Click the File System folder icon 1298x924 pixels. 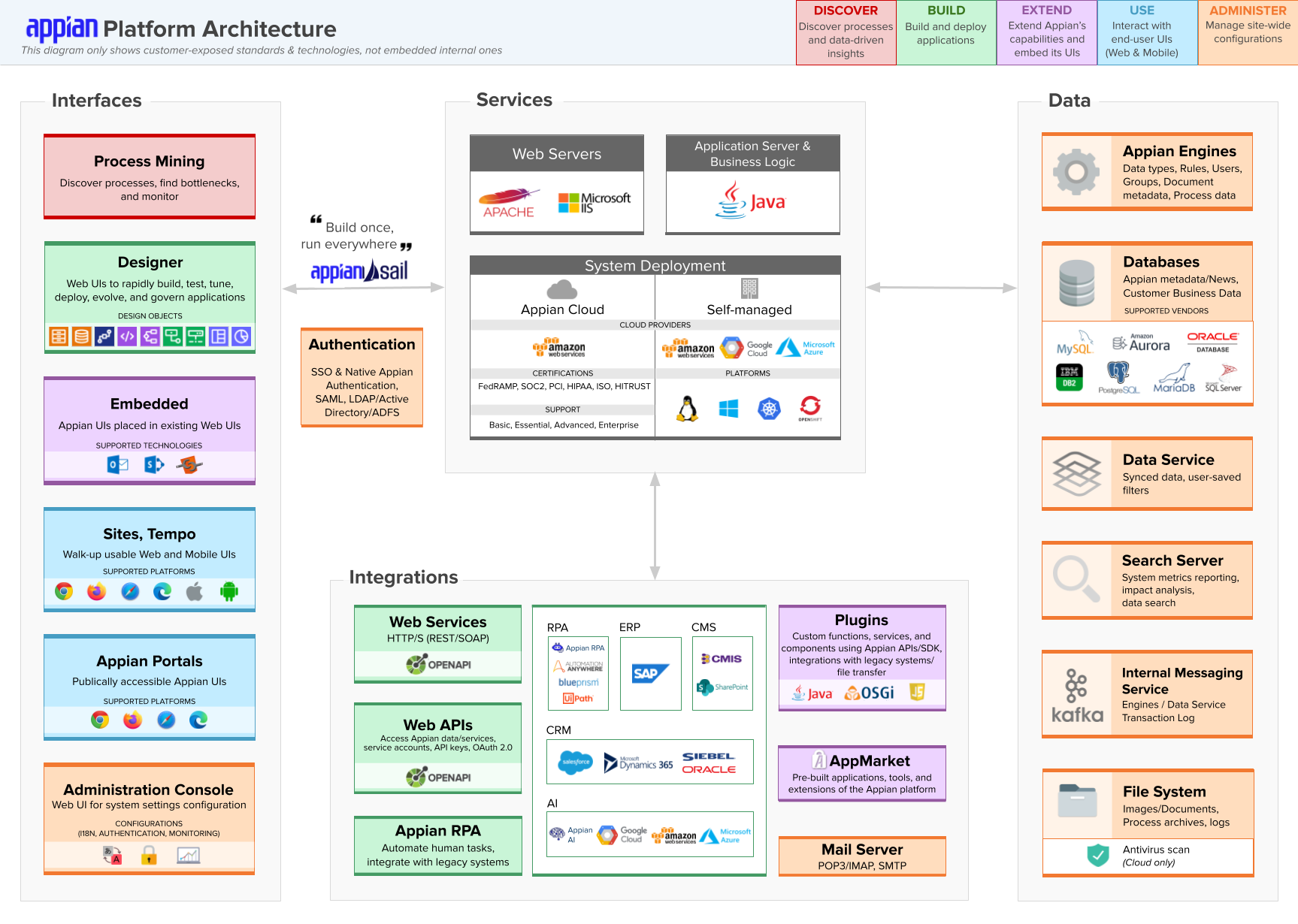pos(1077,801)
